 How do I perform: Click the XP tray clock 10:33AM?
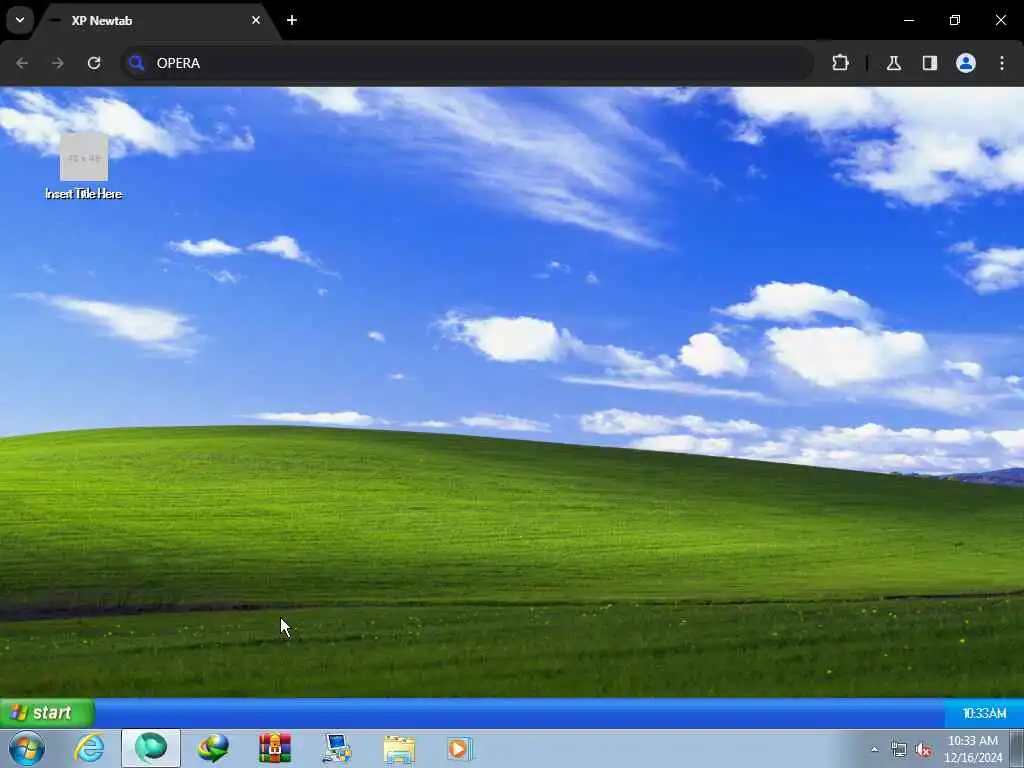[x=984, y=713]
